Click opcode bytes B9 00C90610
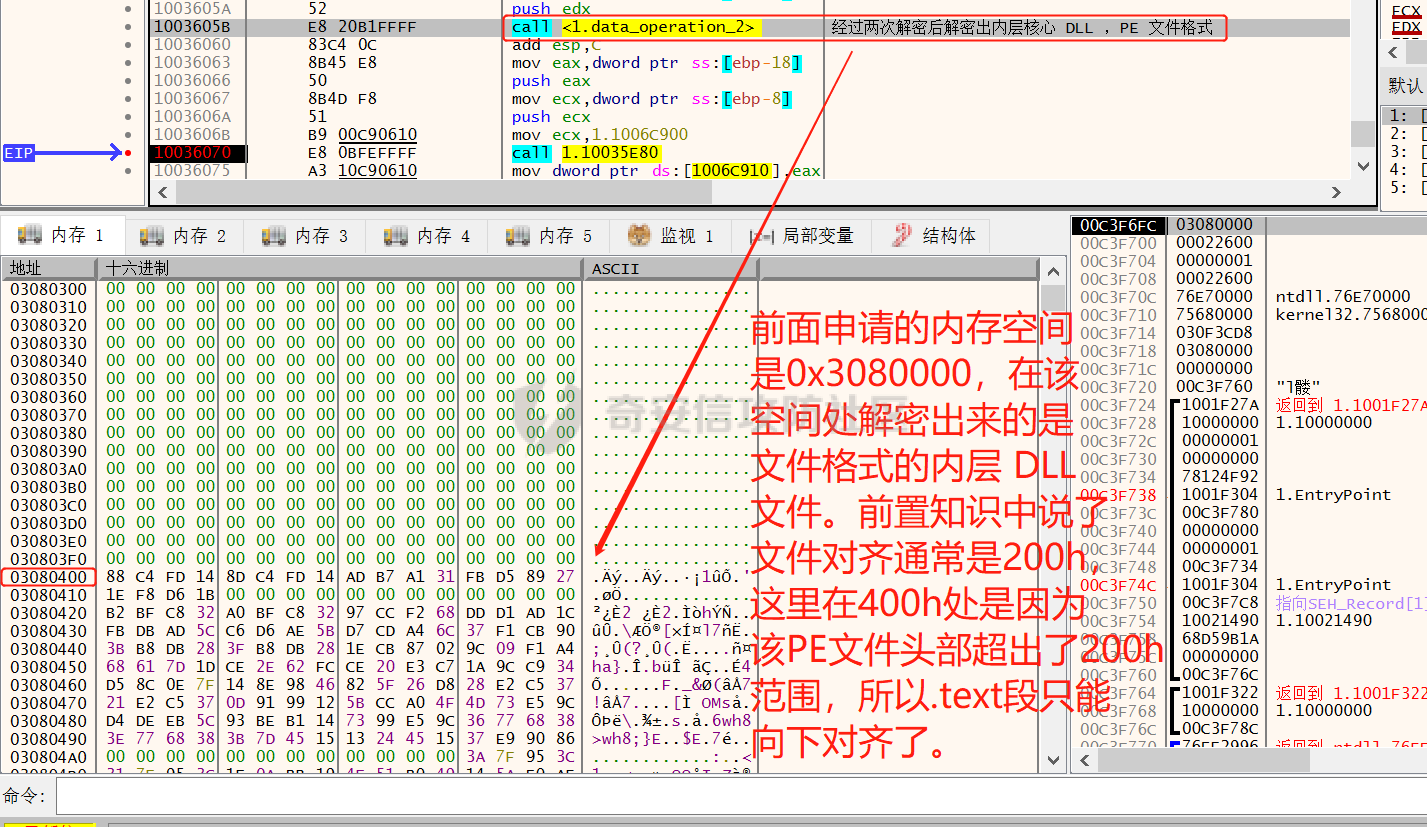Screen dimensions: 1427x827 tap(362, 135)
